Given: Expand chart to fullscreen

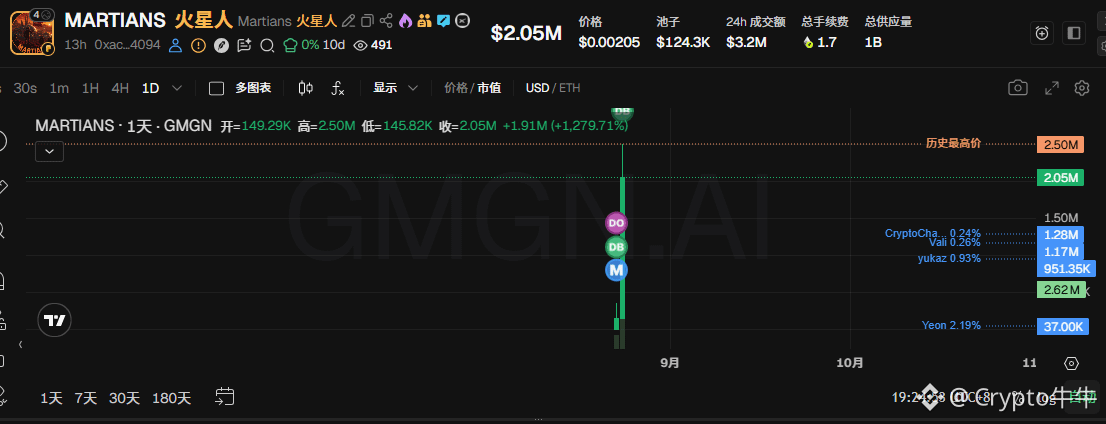Looking at the screenshot, I should pyautogui.click(x=1052, y=87).
